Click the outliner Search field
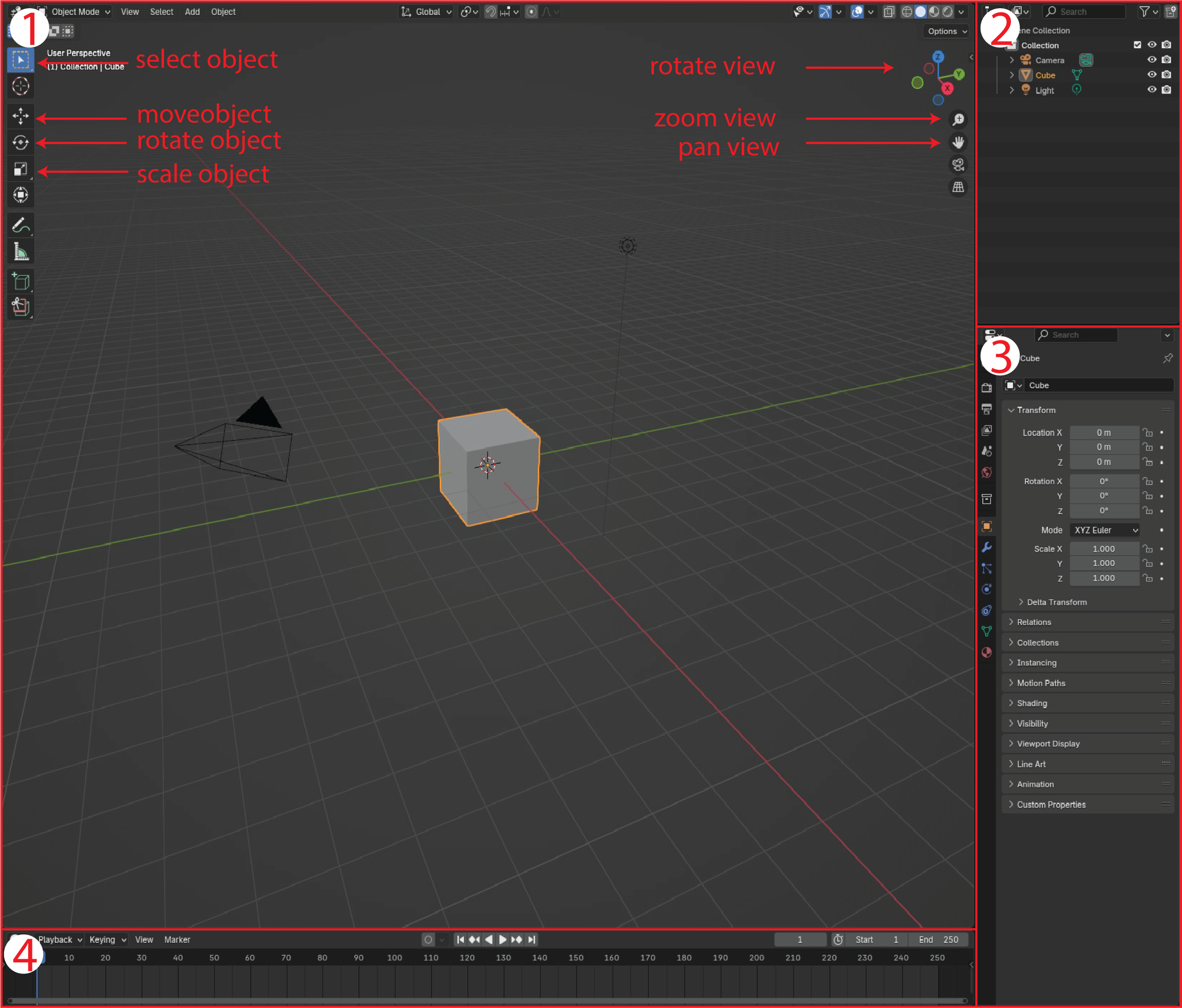The image size is (1182, 1008). [1084, 11]
